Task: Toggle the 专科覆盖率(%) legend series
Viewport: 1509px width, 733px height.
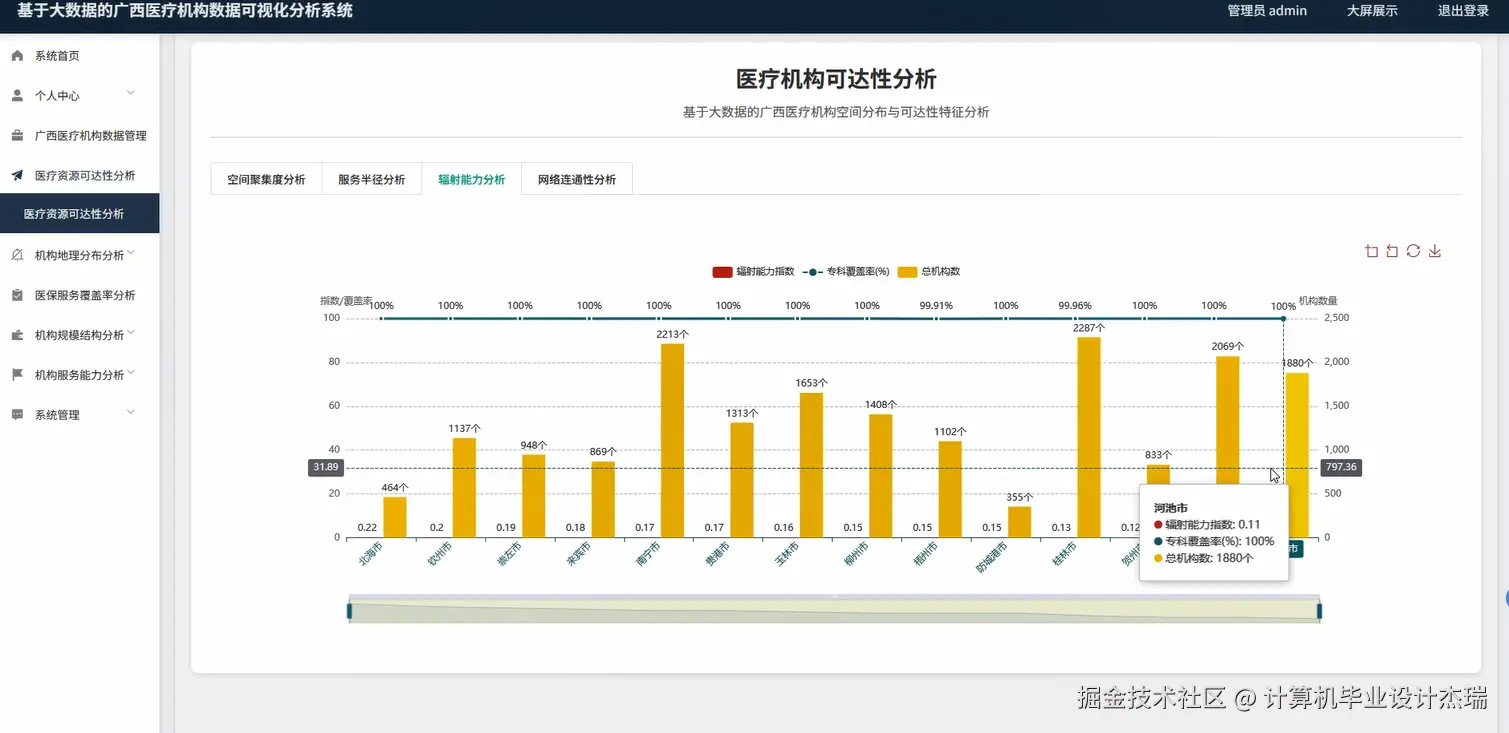Action: point(846,272)
